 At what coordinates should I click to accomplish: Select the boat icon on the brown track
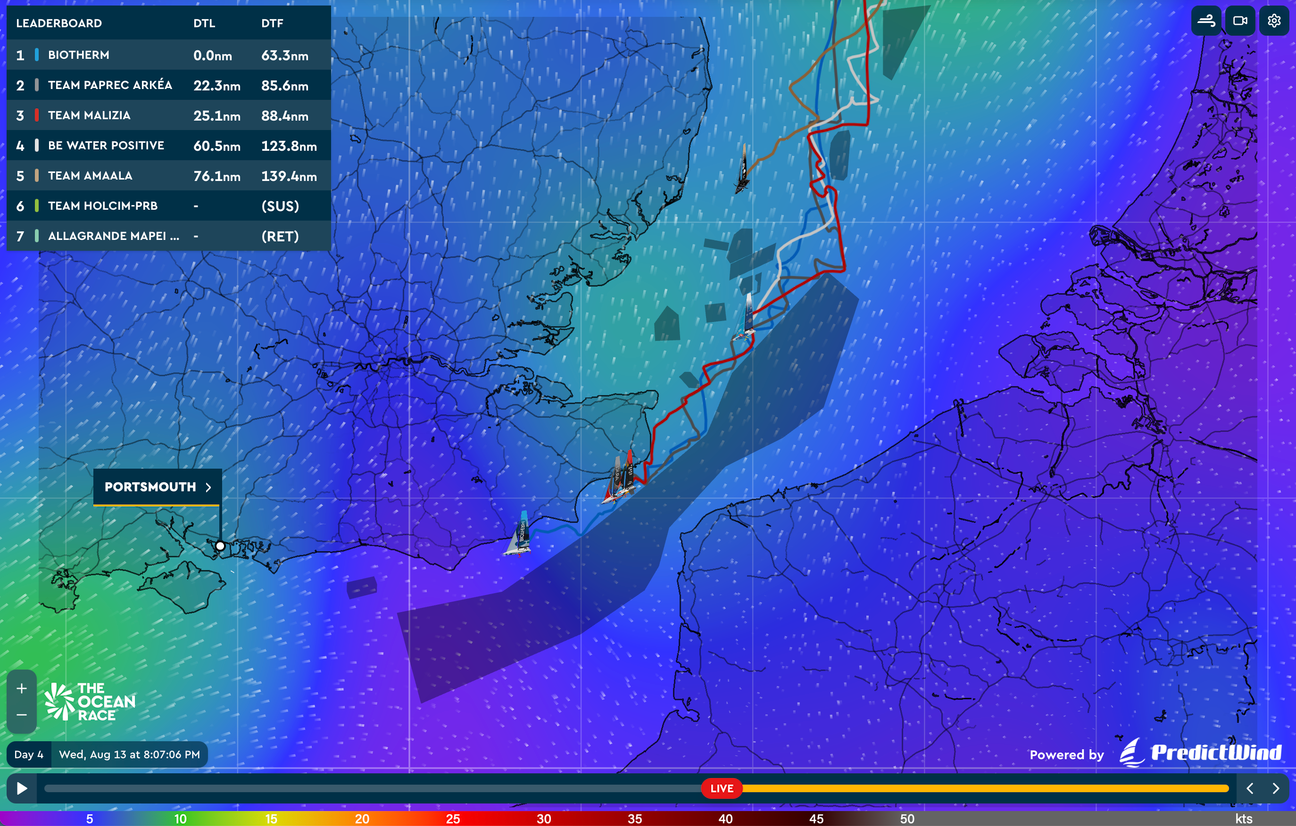743,170
